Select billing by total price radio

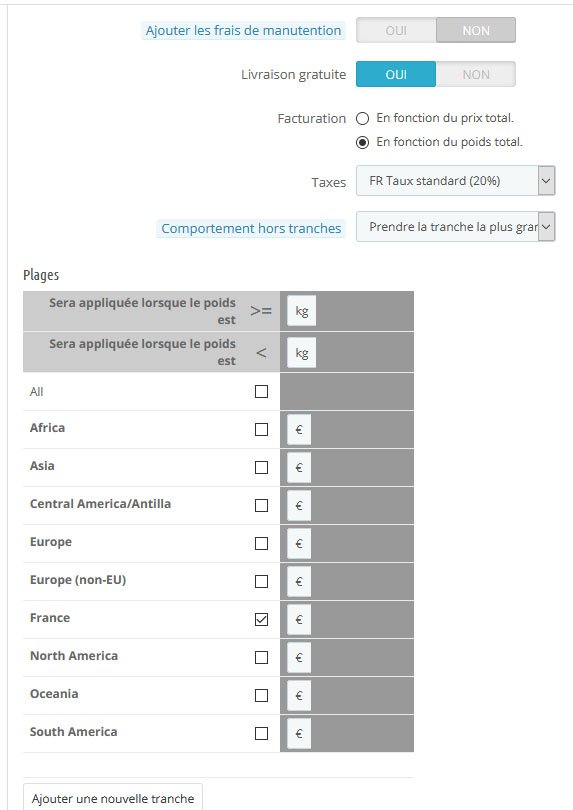[363, 119]
